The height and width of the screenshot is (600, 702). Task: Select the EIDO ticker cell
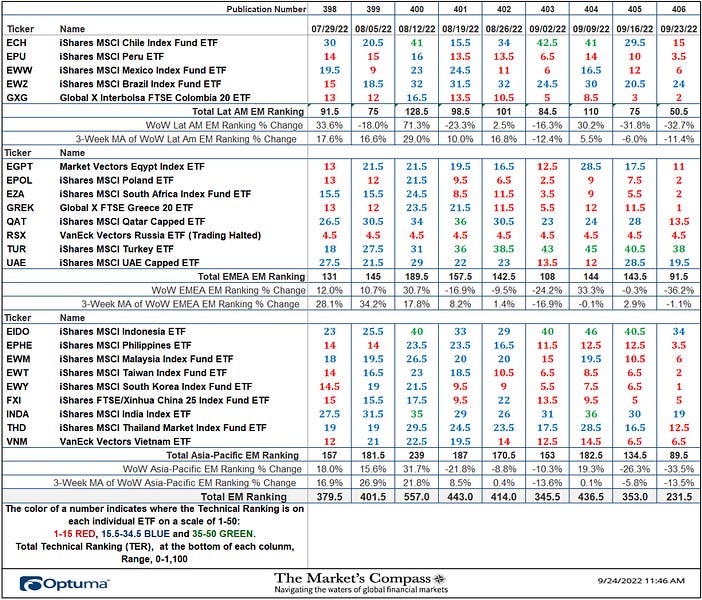[x=18, y=332]
